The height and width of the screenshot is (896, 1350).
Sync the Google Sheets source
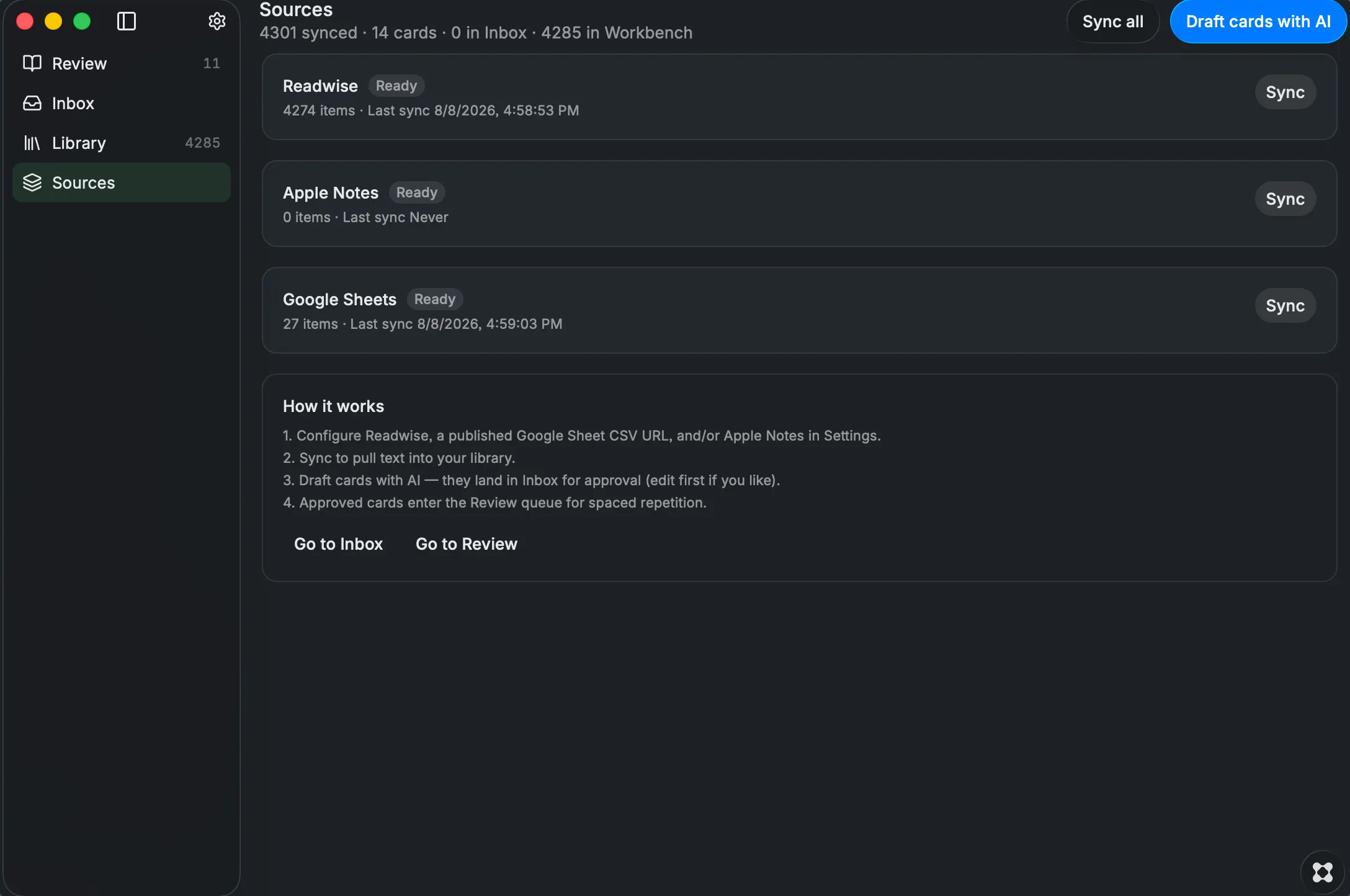click(1285, 305)
